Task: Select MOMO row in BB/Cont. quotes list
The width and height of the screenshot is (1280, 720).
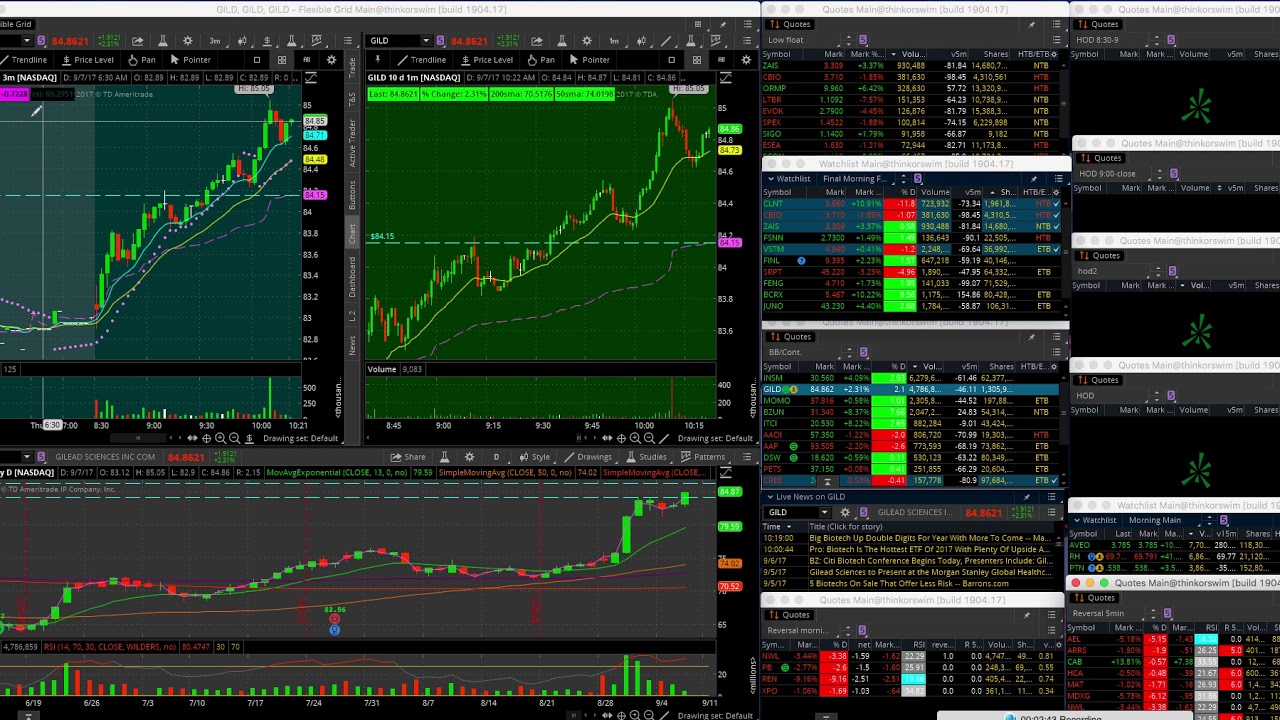Action: (x=910, y=401)
